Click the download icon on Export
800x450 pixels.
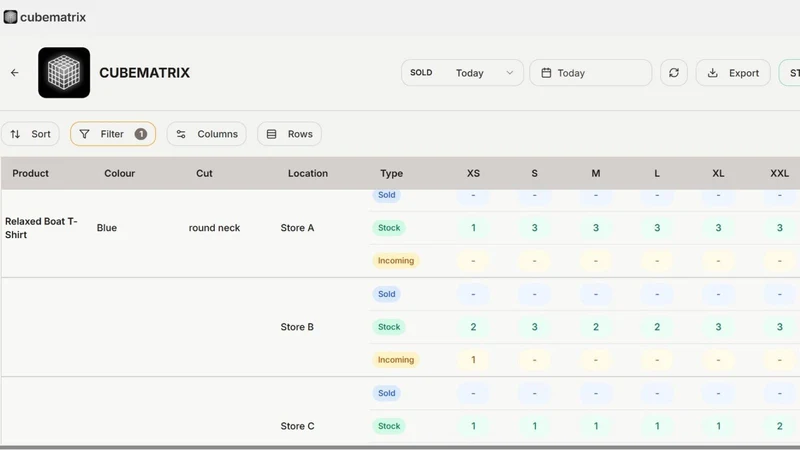(x=713, y=73)
